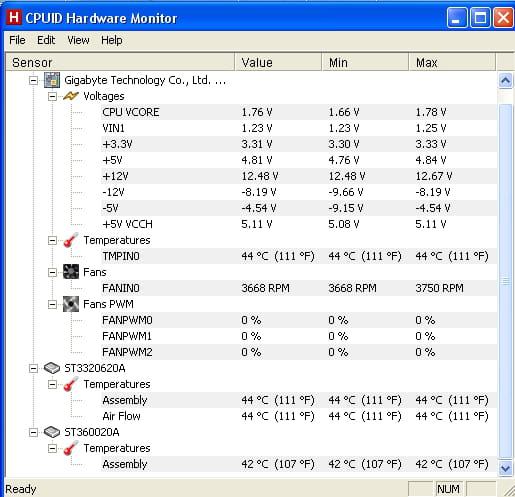Click the Gigabyte Temperatures thermometer icon
The image size is (515, 497).
pyautogui.click(x=71, y=240)
